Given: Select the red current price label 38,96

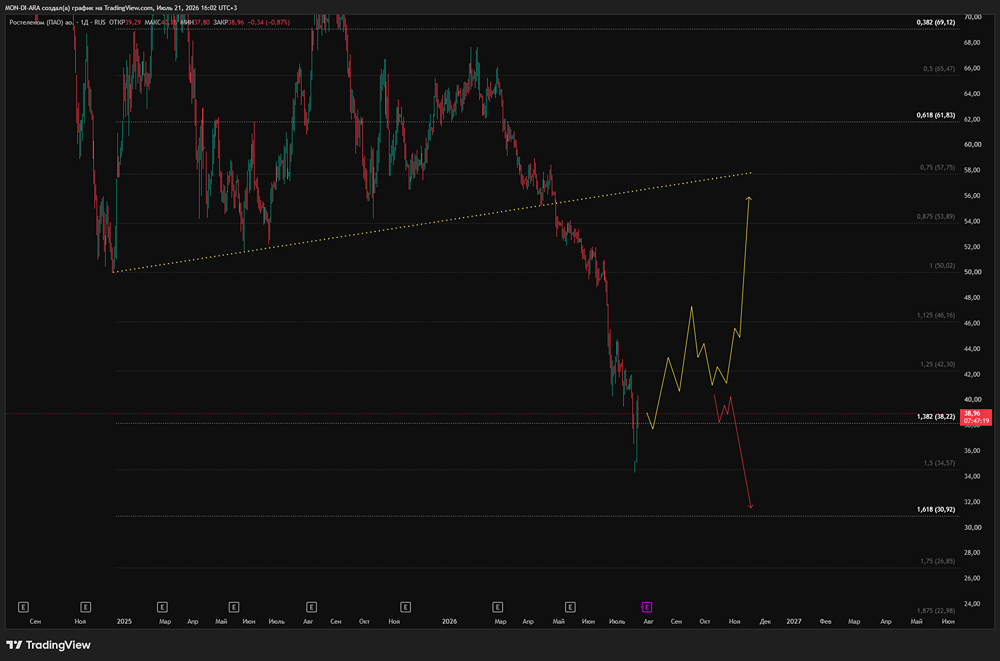Looking at the screenshot, I should [x=976, y=417].
